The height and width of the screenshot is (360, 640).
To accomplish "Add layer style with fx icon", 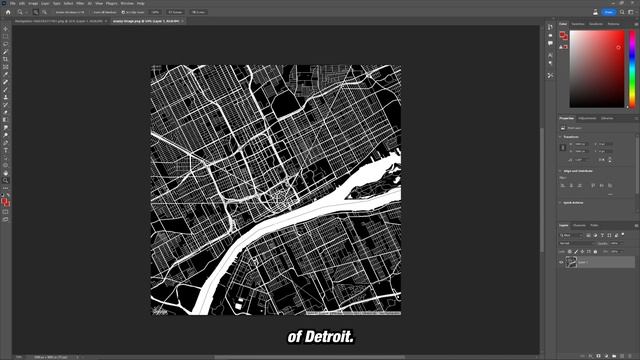I will 591,356.
